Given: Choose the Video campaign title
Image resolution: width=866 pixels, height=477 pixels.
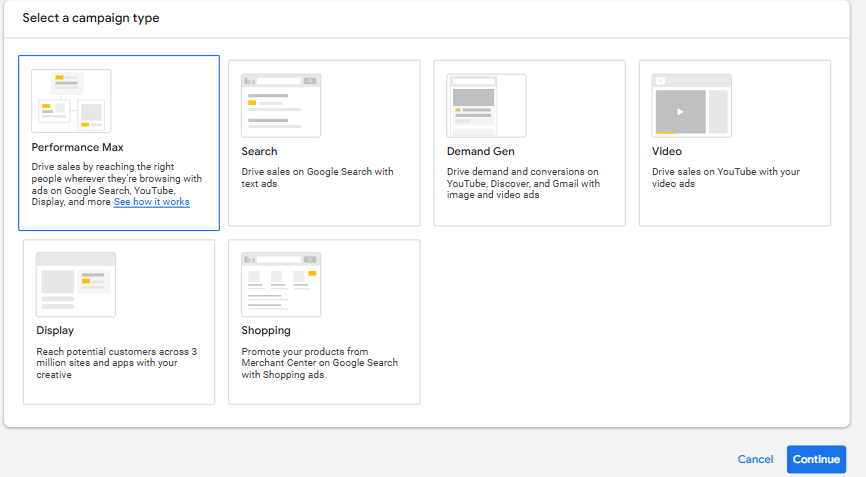Looking at the screenshot, I should [667, 151].
